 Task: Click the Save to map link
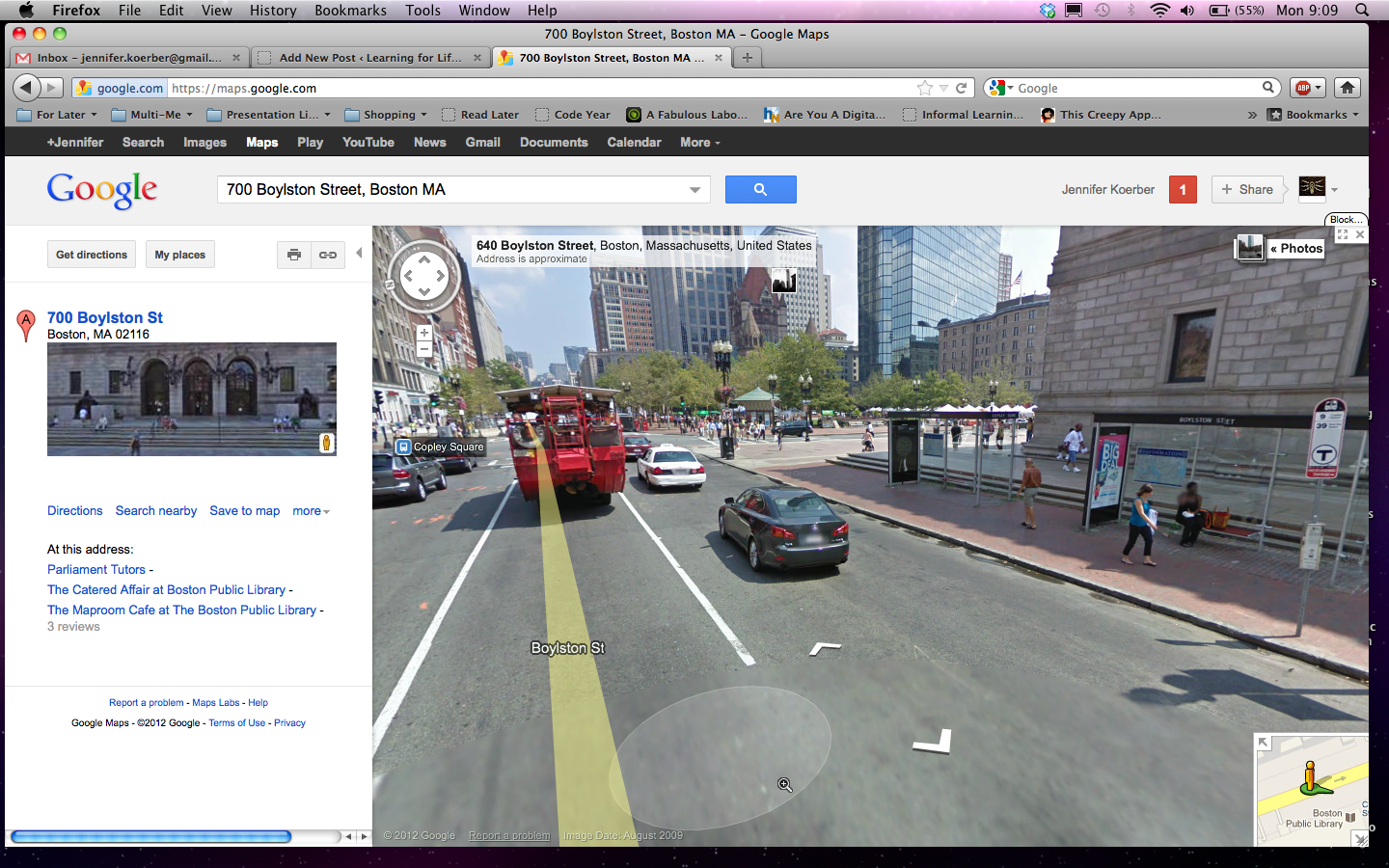click(245, 511)
